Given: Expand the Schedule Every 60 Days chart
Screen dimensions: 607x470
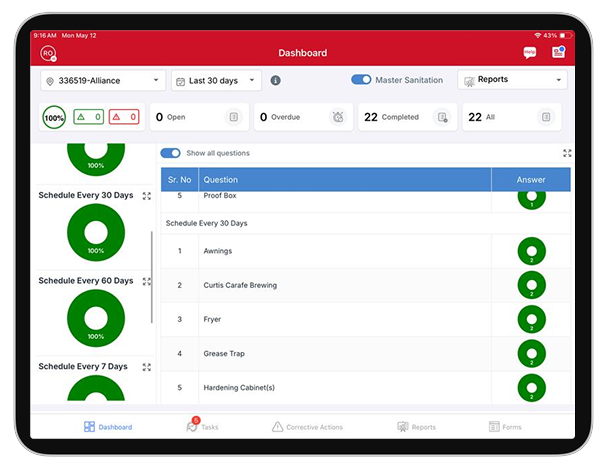Looking at the screenshot, I should coord(147,281).
